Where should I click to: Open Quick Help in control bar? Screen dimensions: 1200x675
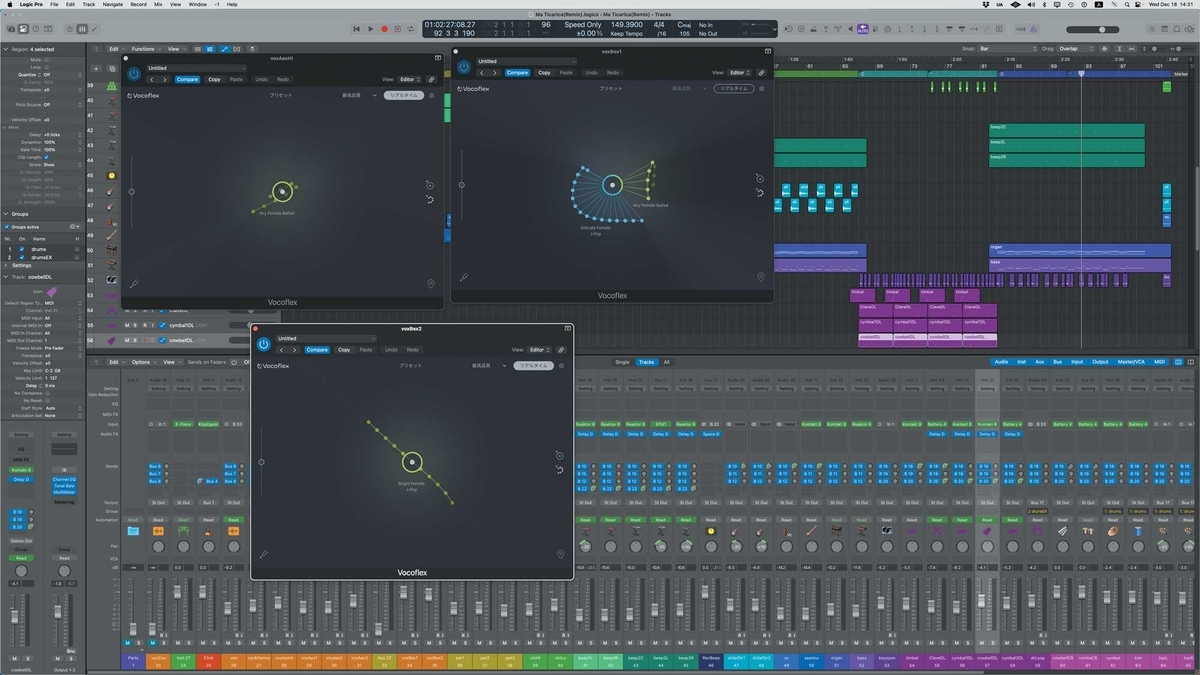point(36,29)
